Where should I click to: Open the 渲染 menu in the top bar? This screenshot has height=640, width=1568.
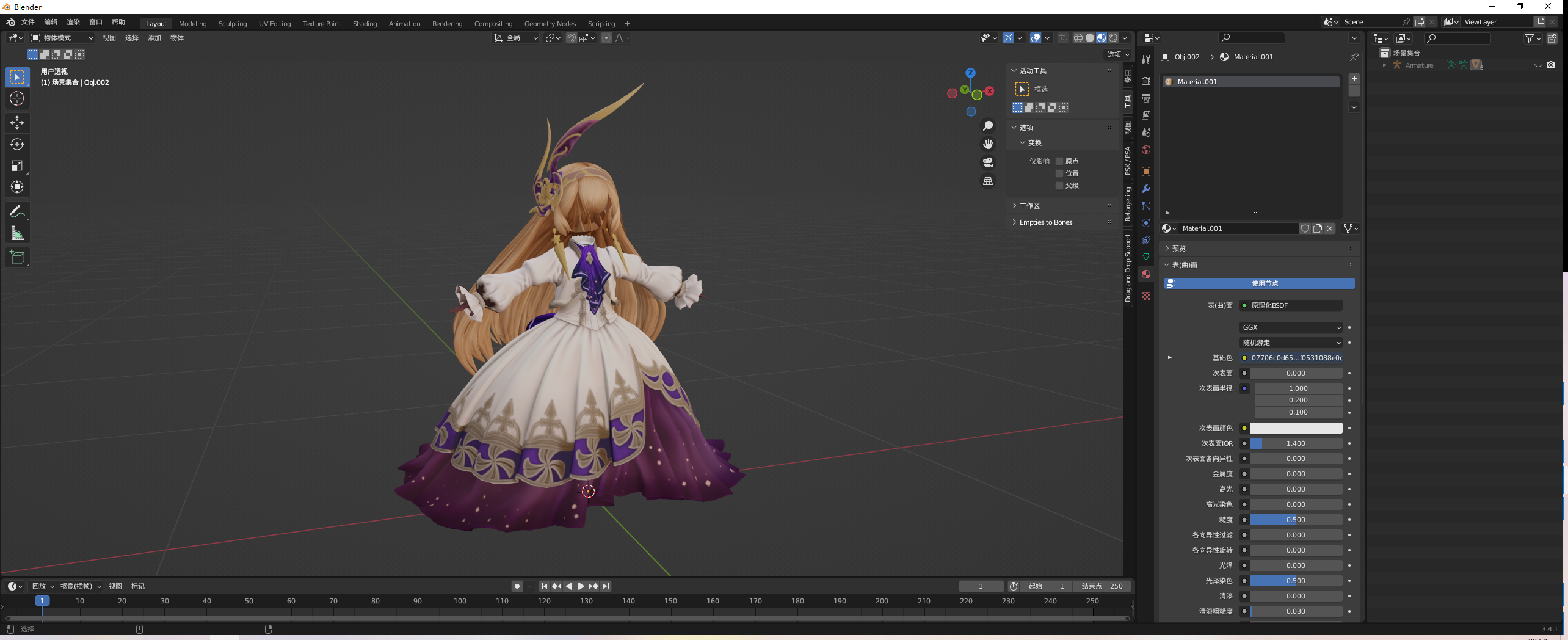pos(73,21)
